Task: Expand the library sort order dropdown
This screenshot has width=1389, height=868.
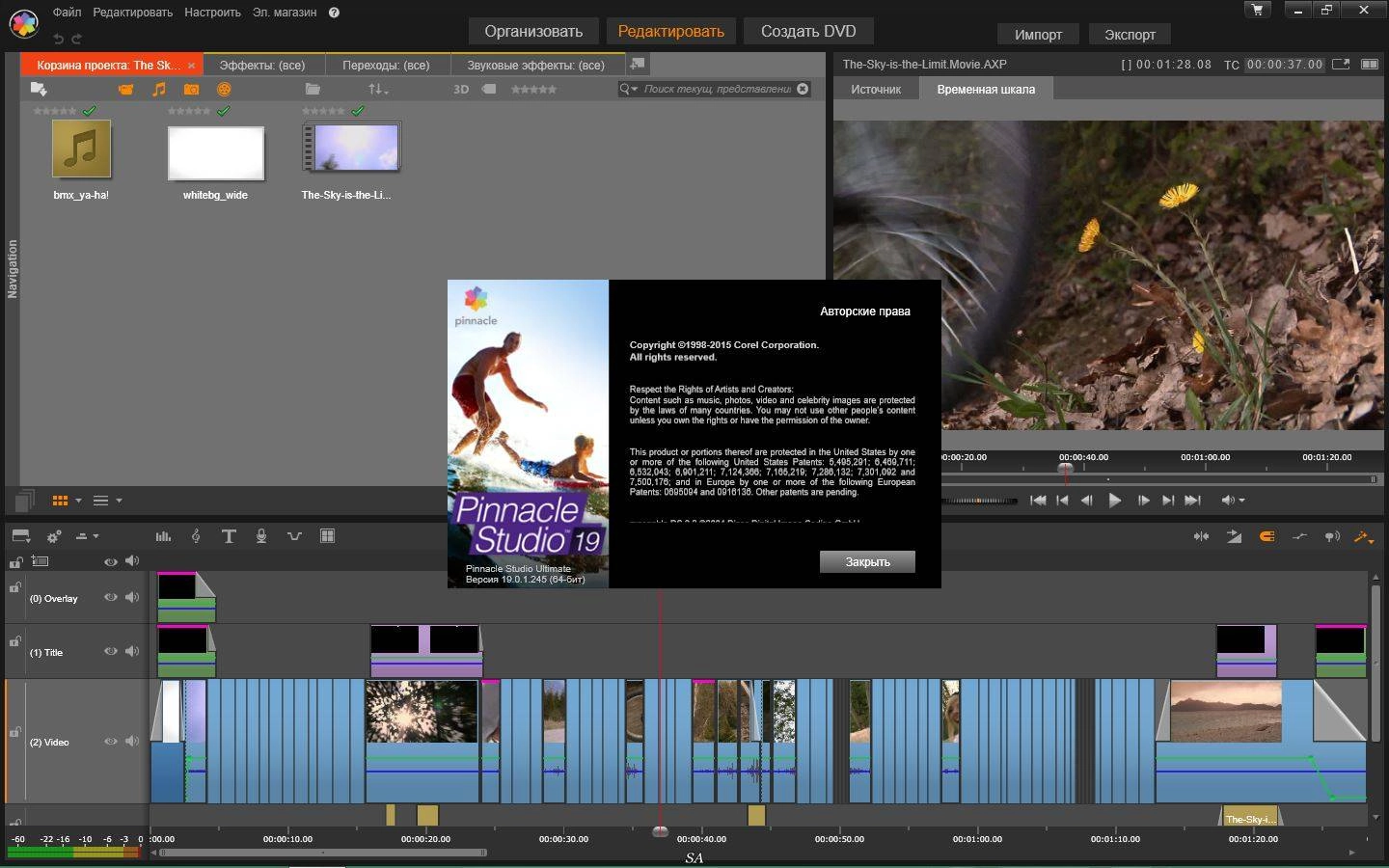Action: click(378, 89)
